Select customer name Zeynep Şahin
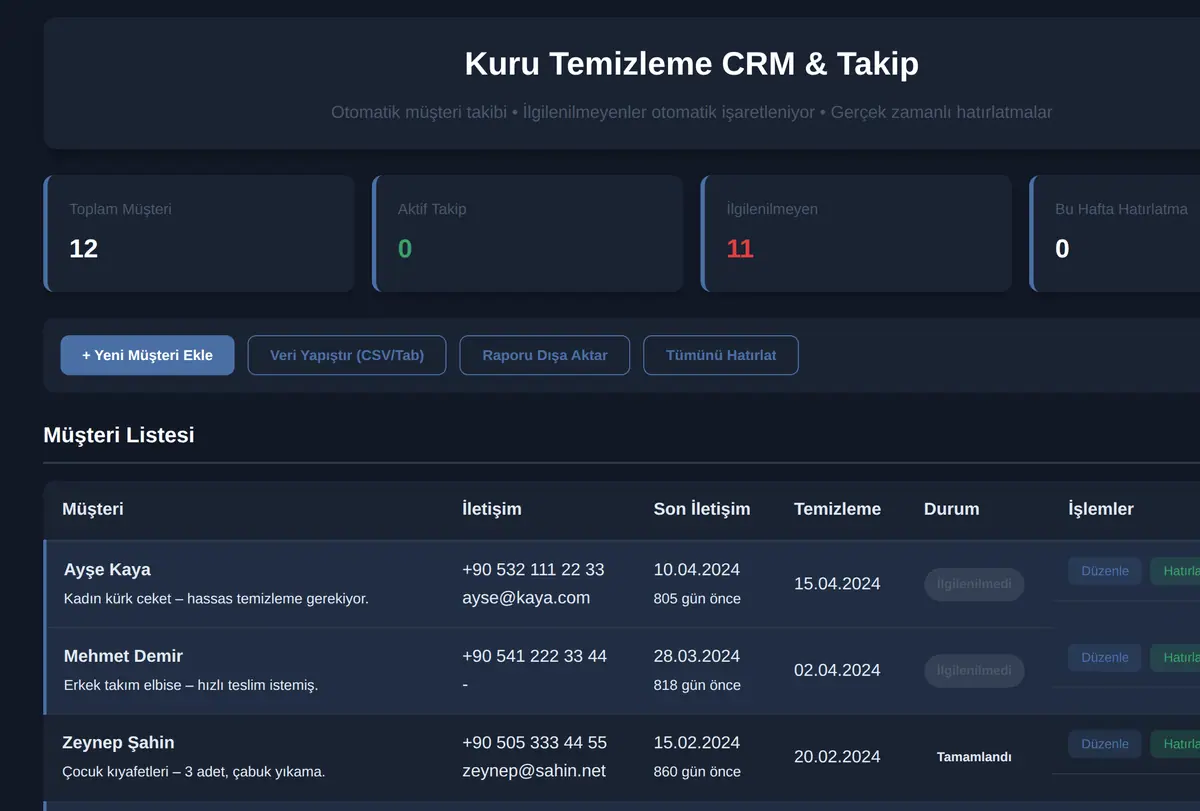This screenshot has width=1200, height=811. [x=118, y=743]
